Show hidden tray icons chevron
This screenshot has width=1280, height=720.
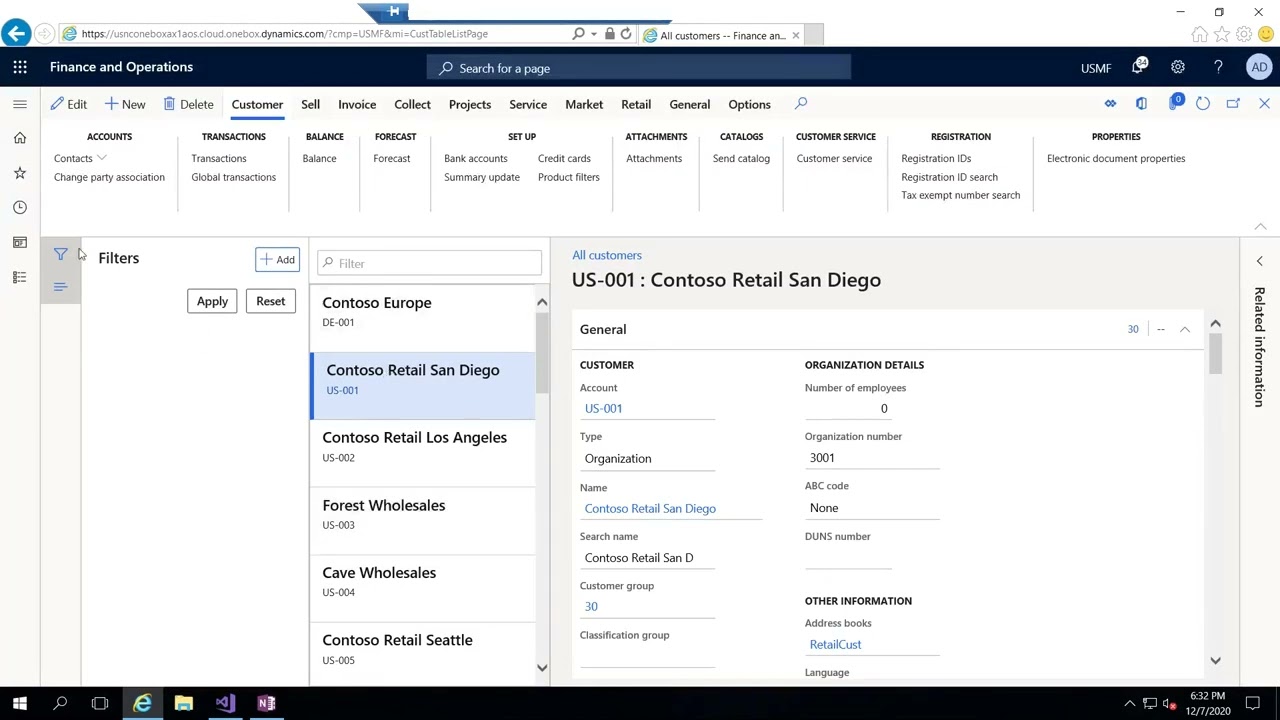(1130, 703)
